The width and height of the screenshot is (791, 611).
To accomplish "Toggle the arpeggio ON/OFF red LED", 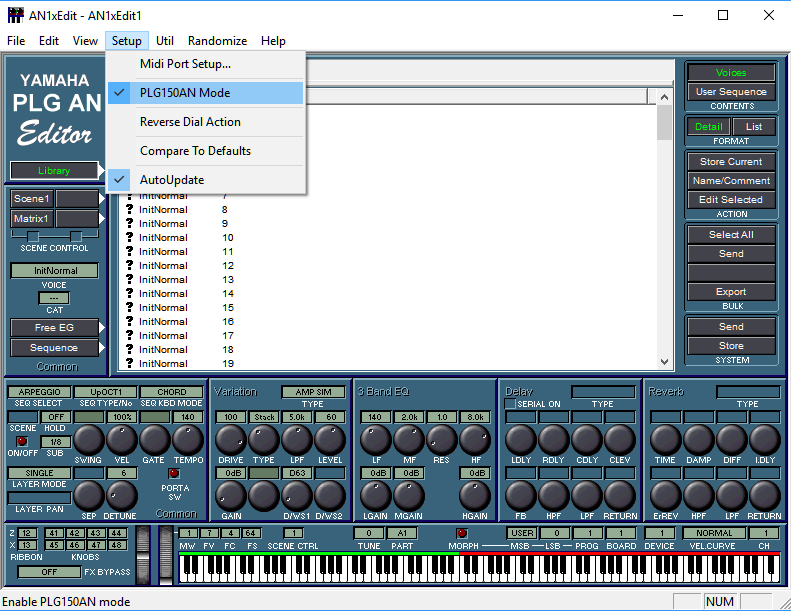I will point(22,440).
